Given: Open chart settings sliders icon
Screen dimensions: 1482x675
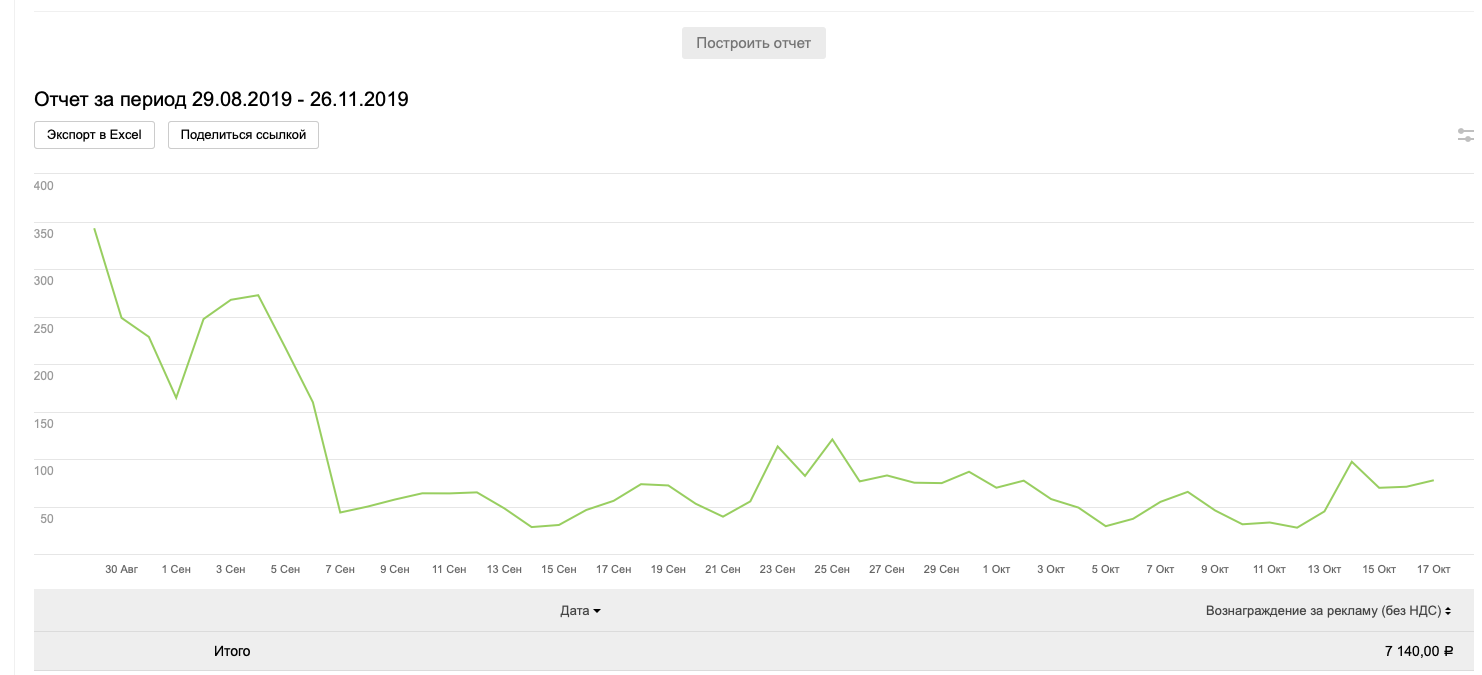Looking at the screenshot, I should pyautogui.click(x=1466, y=135).
